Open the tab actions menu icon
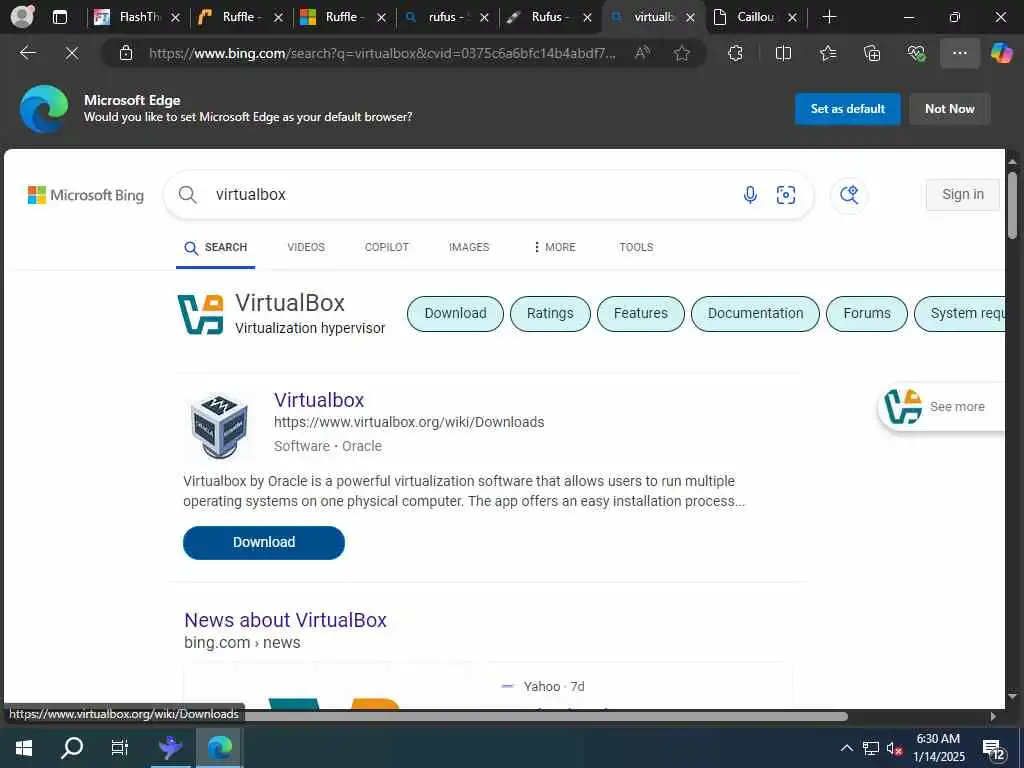This screenshot has width=1024, height=768. coord(59,17)
